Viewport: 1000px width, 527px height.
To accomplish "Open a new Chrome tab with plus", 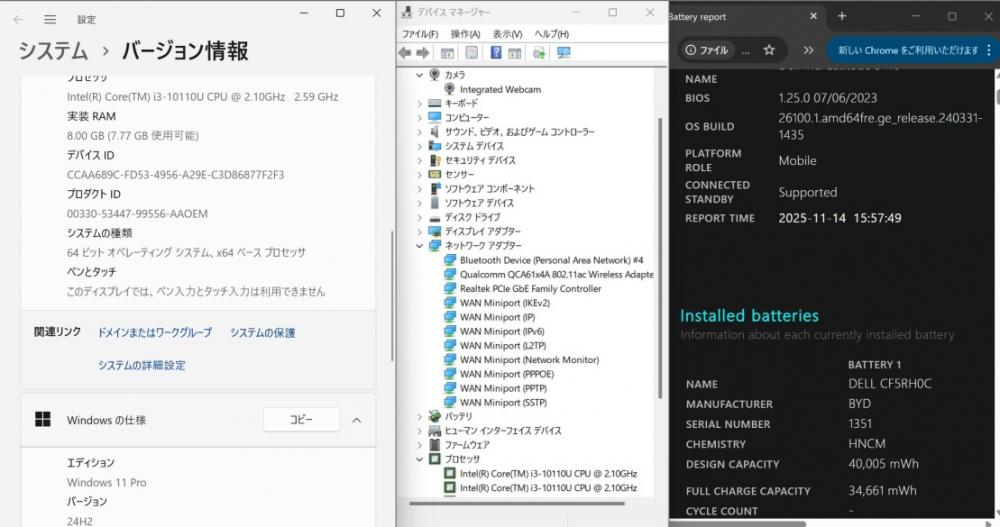I will 842,16.
